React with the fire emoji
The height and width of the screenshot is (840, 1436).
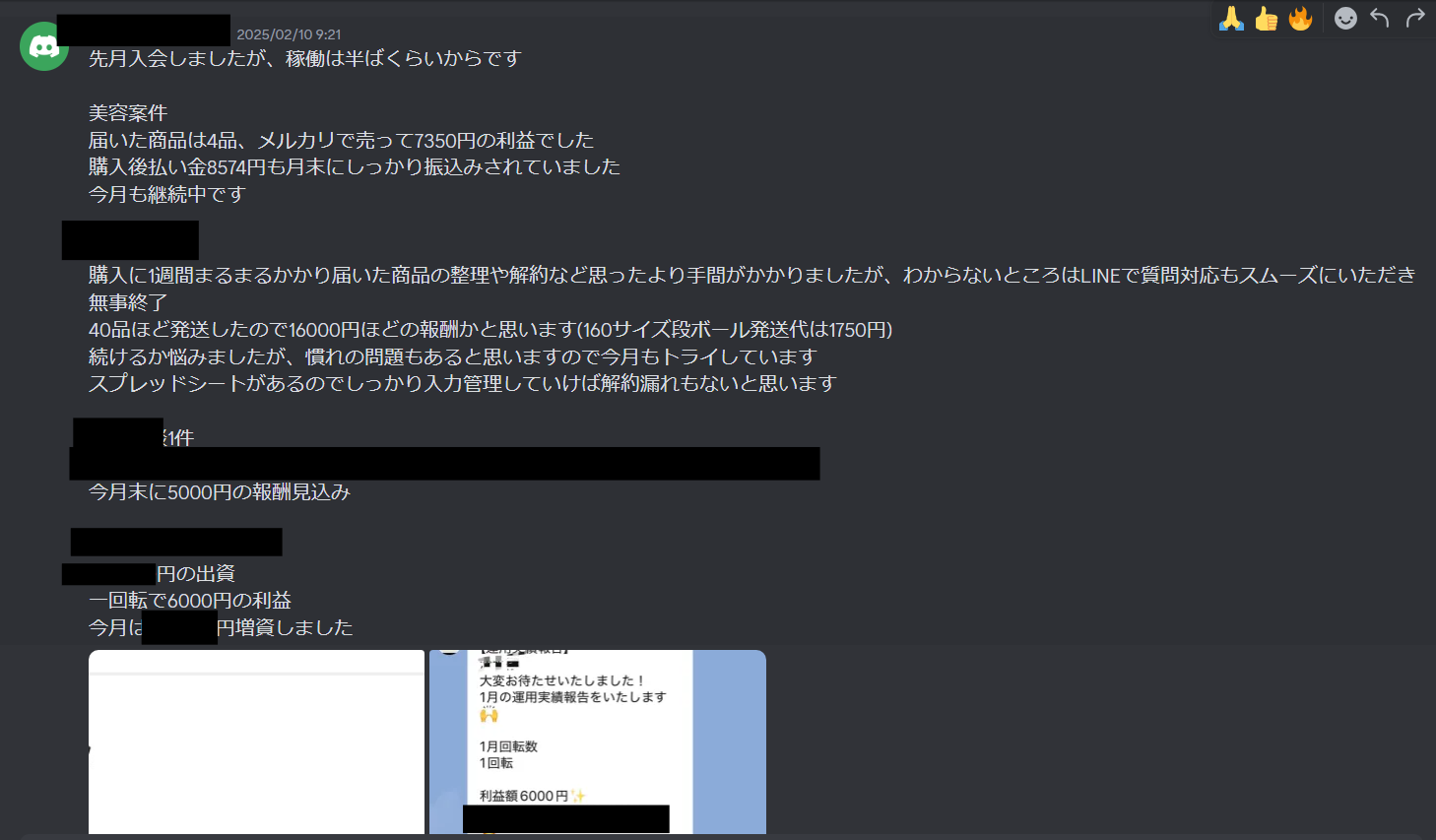pos(1300,18)
